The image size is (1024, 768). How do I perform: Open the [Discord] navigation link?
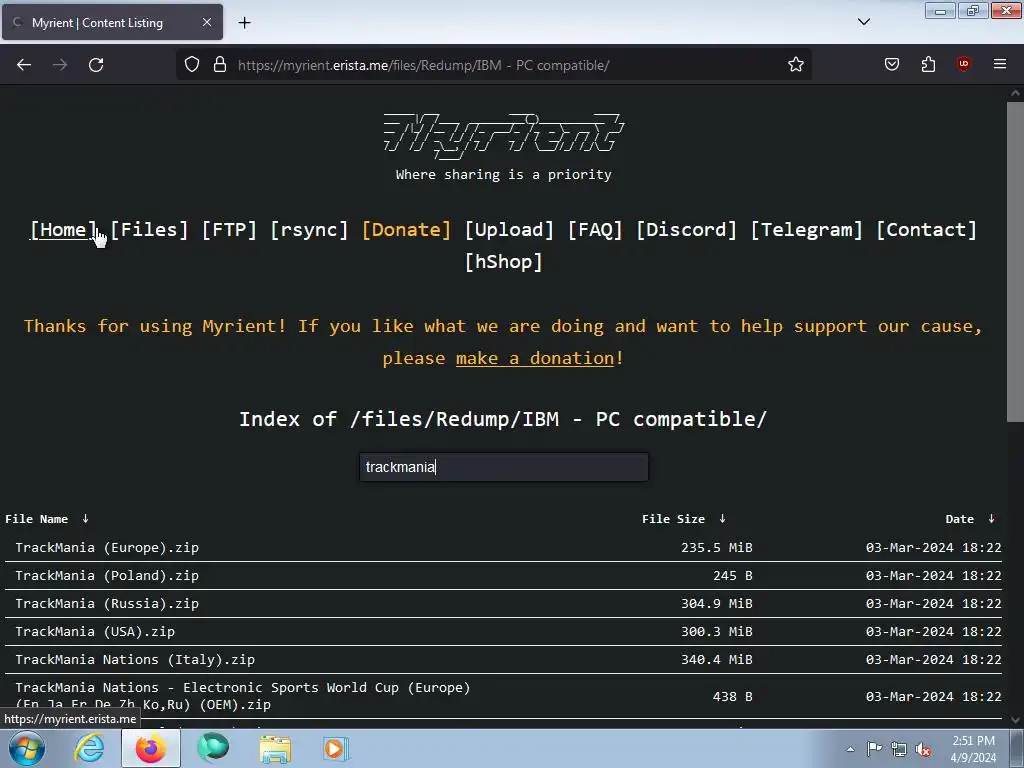tap(686, 230)
